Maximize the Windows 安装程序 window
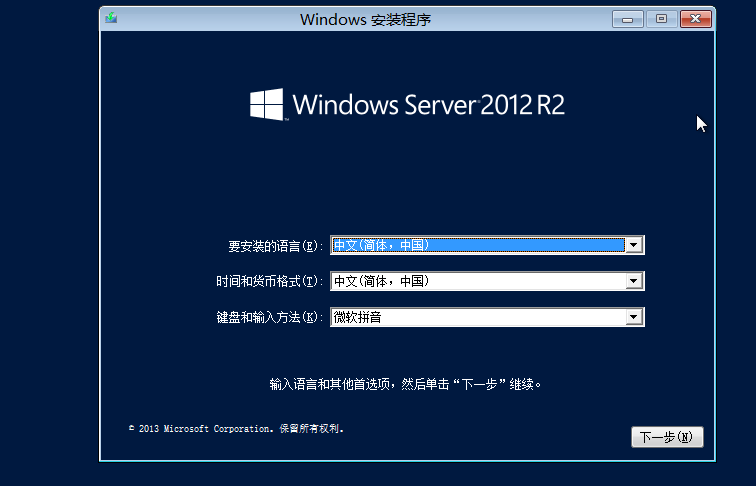The width and height of the screenshot is (756, 486). 662,19
